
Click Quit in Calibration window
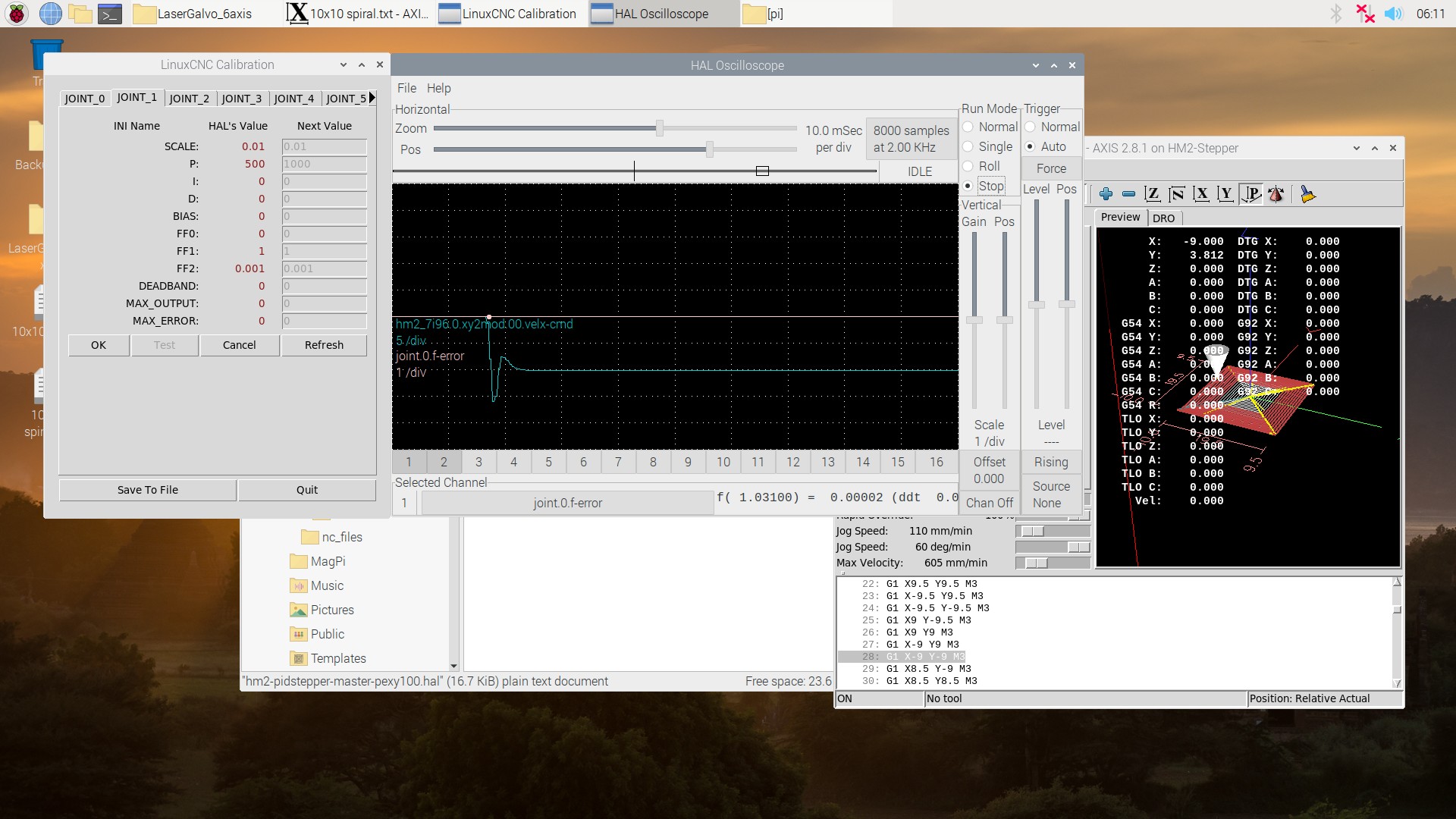click(307, 490)
